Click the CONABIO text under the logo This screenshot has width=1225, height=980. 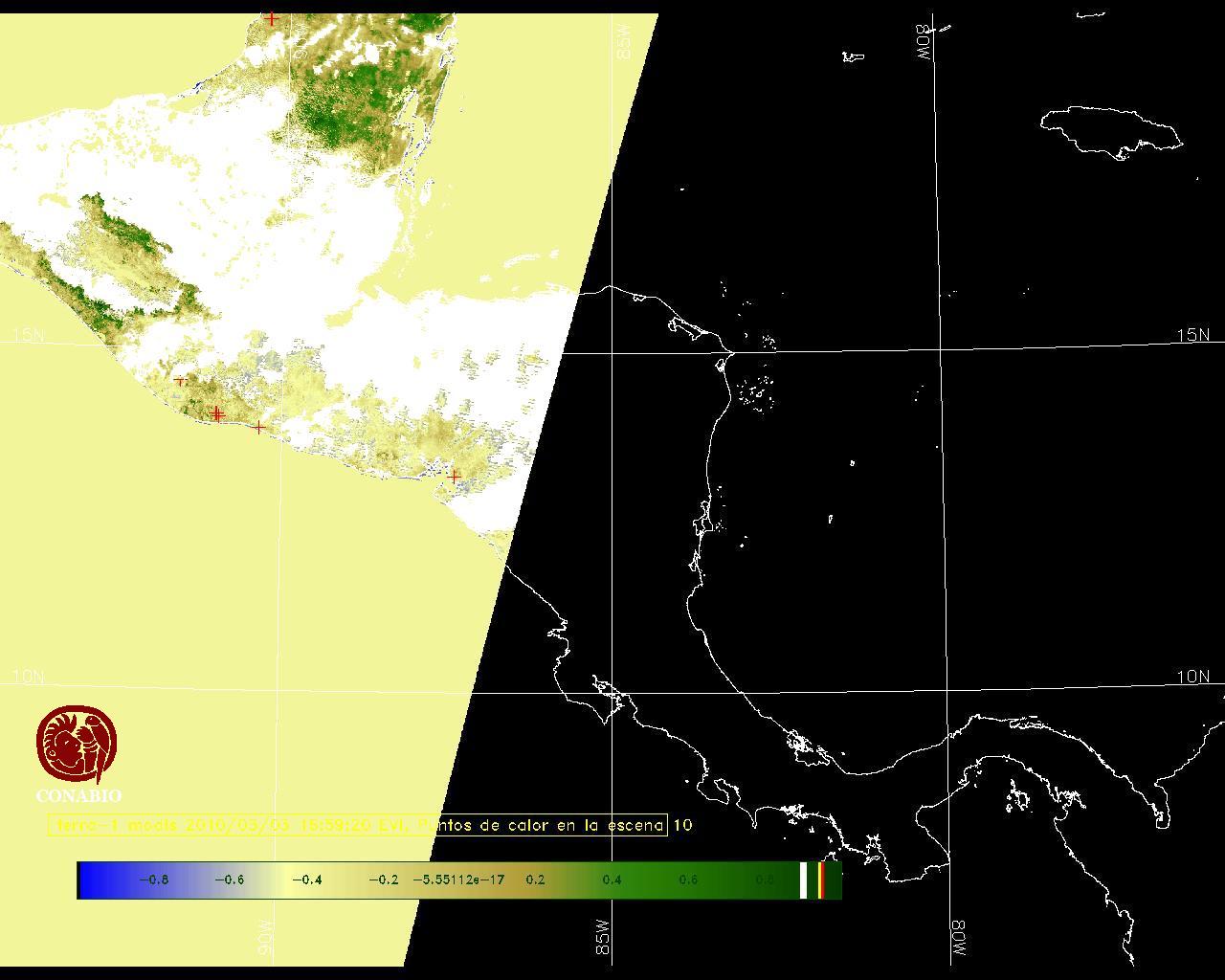tap(78, 795)
